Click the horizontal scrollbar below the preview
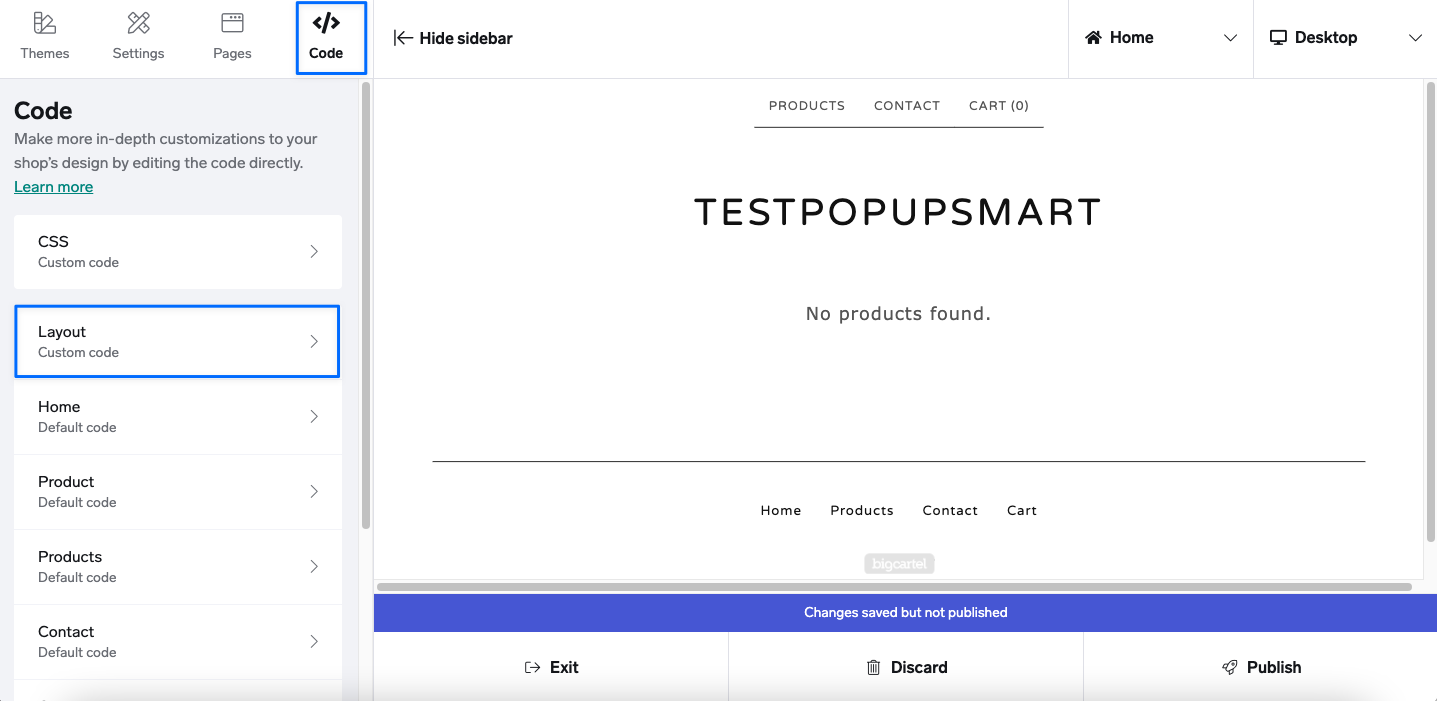 click(x=894, y=587)
